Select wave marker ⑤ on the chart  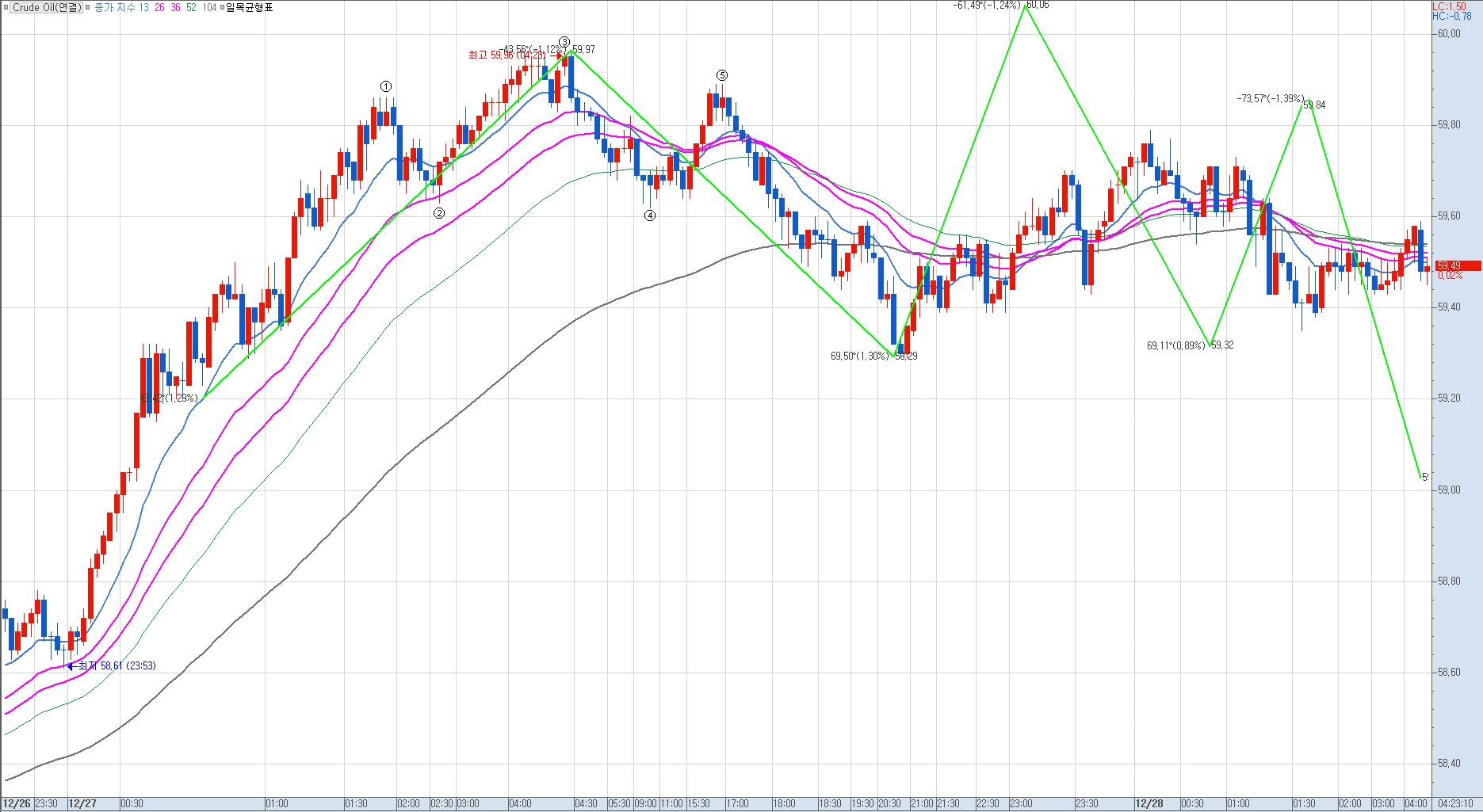[721, 75]
